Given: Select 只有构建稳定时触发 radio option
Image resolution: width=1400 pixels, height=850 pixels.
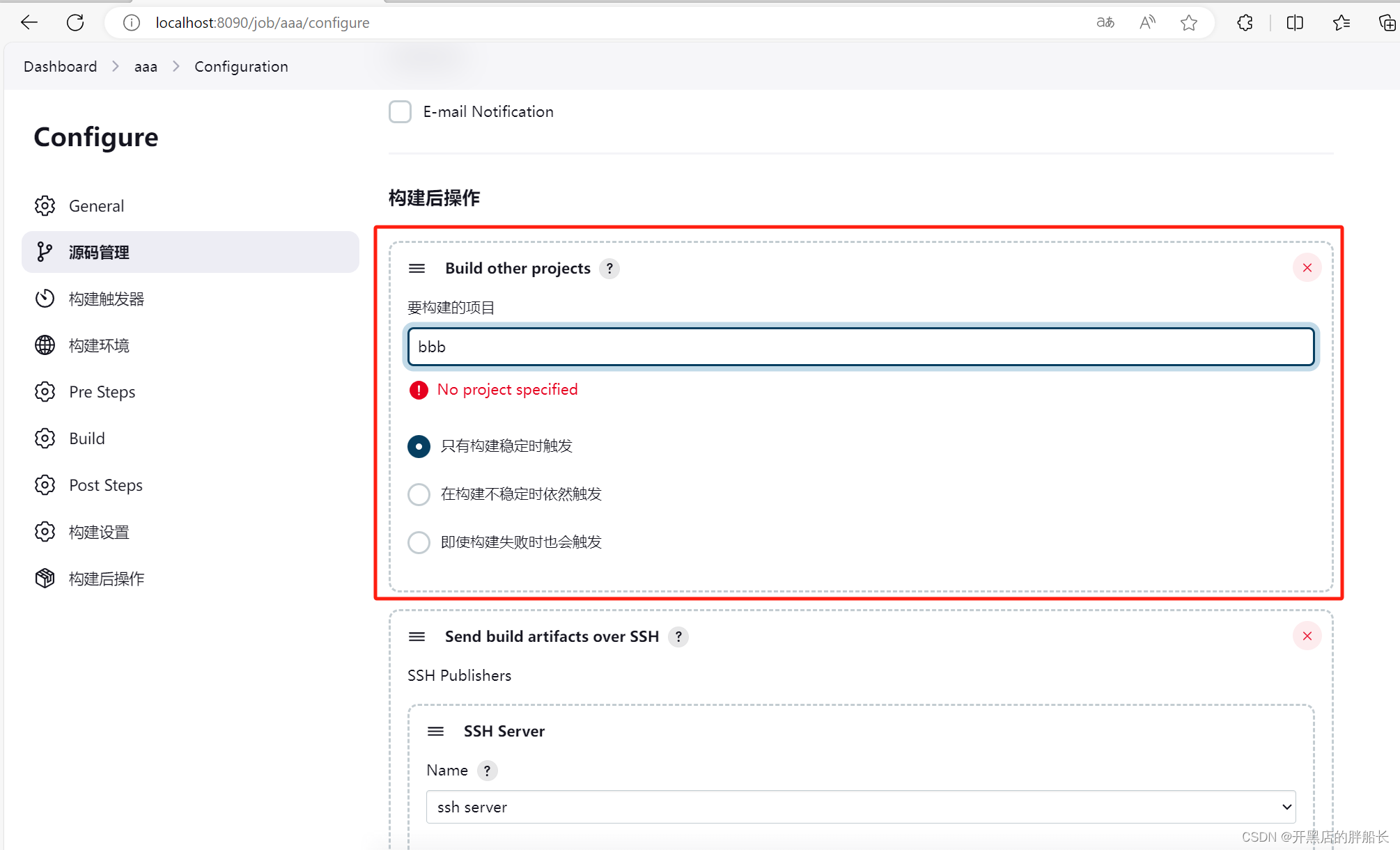Looking at the screenshot, I should 419,446.
